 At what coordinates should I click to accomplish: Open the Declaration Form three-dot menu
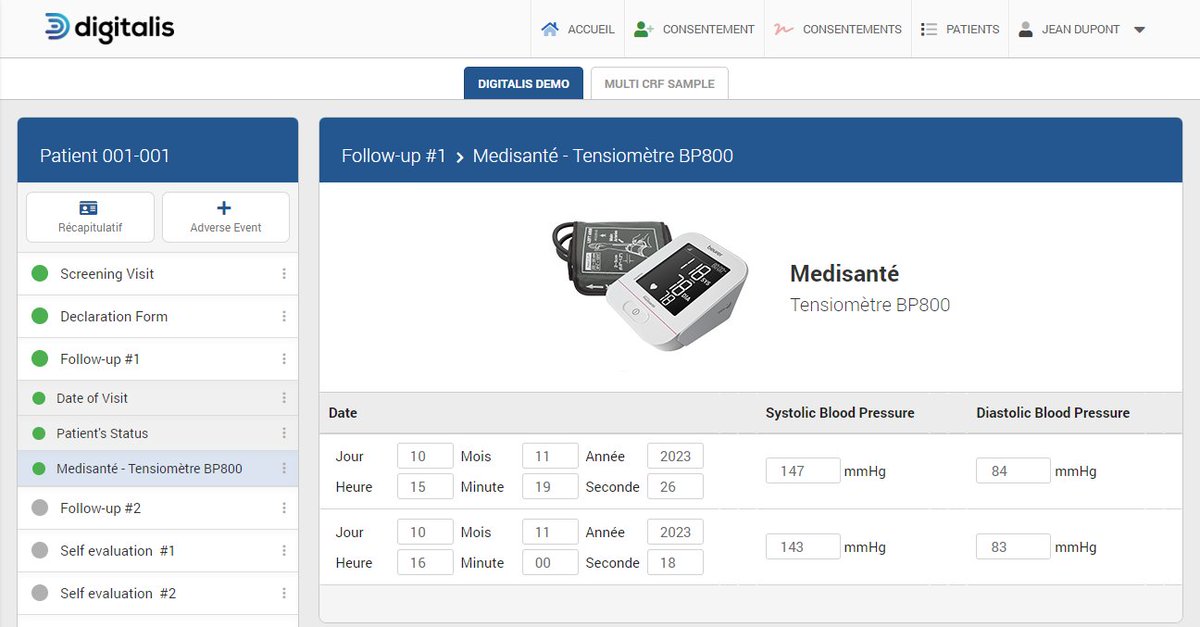point(284,316)
